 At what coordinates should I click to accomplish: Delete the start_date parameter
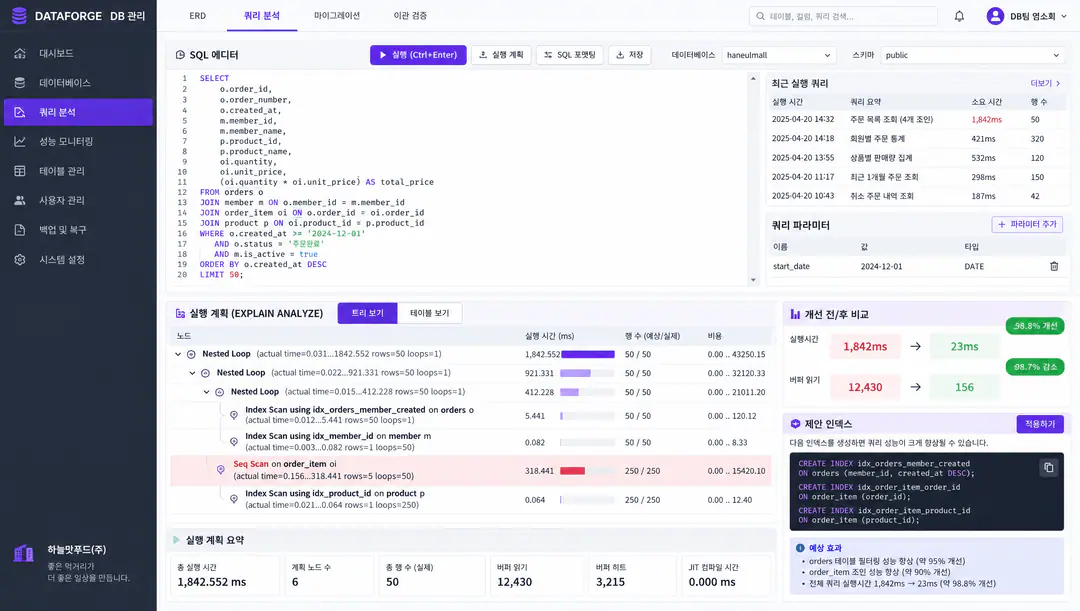point(1054,266)
